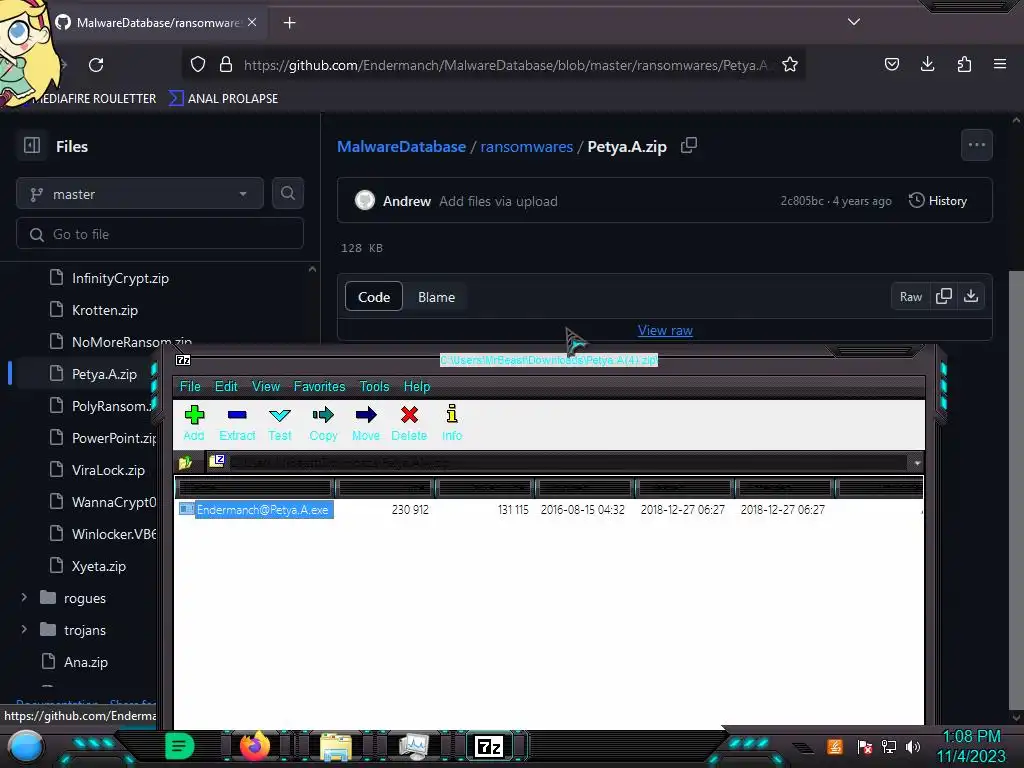Open InfinityCrypt.zip in the file tree
The width and height of the screenshot is (1024, 768).
point(120,278)
